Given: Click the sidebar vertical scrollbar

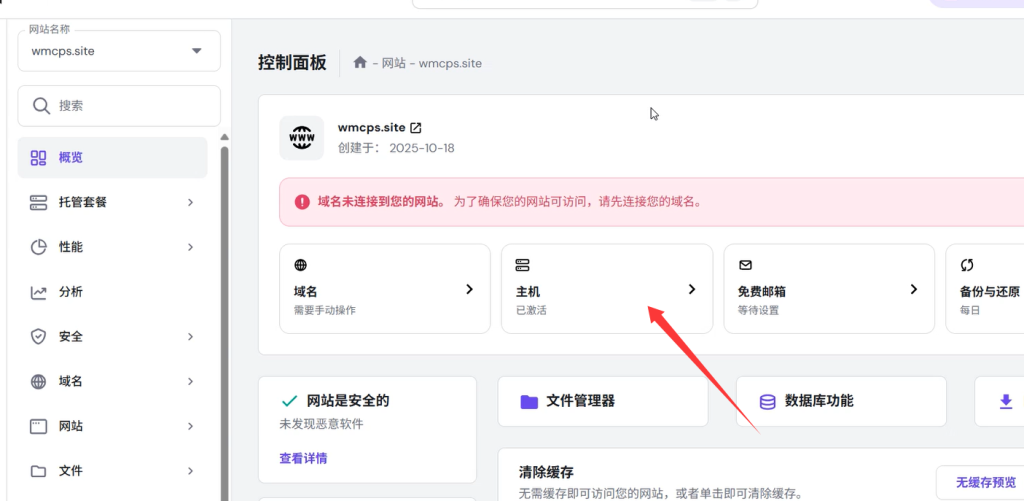Looking at the screenshot, I should 224,300.
